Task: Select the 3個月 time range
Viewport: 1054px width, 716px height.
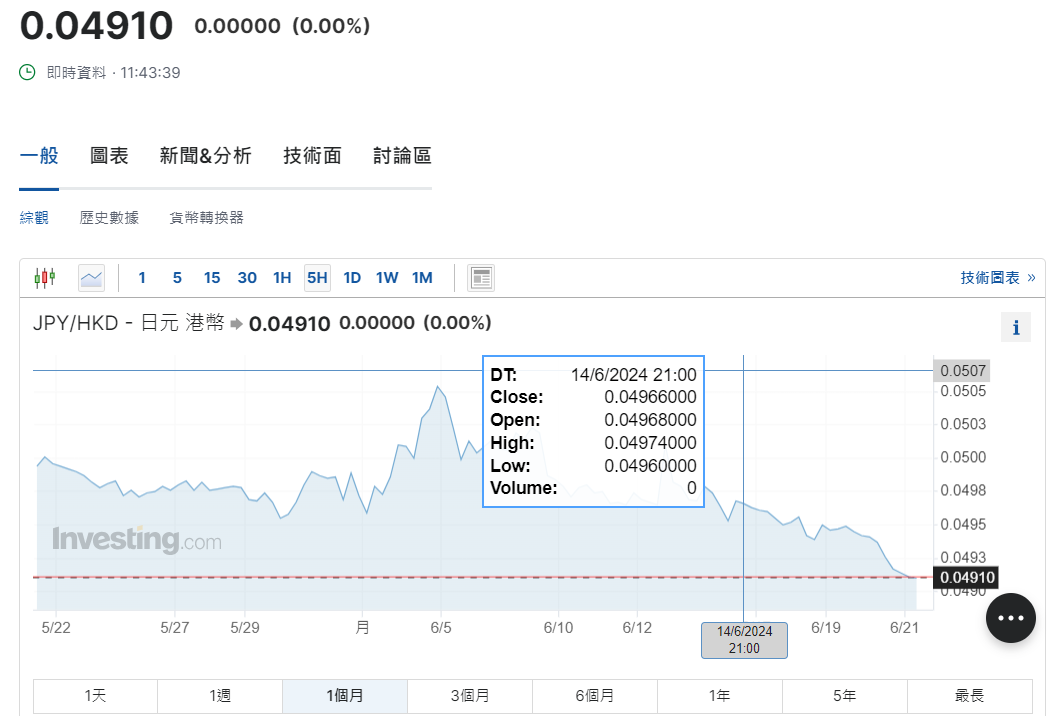Action: click(x=469, y=696)
